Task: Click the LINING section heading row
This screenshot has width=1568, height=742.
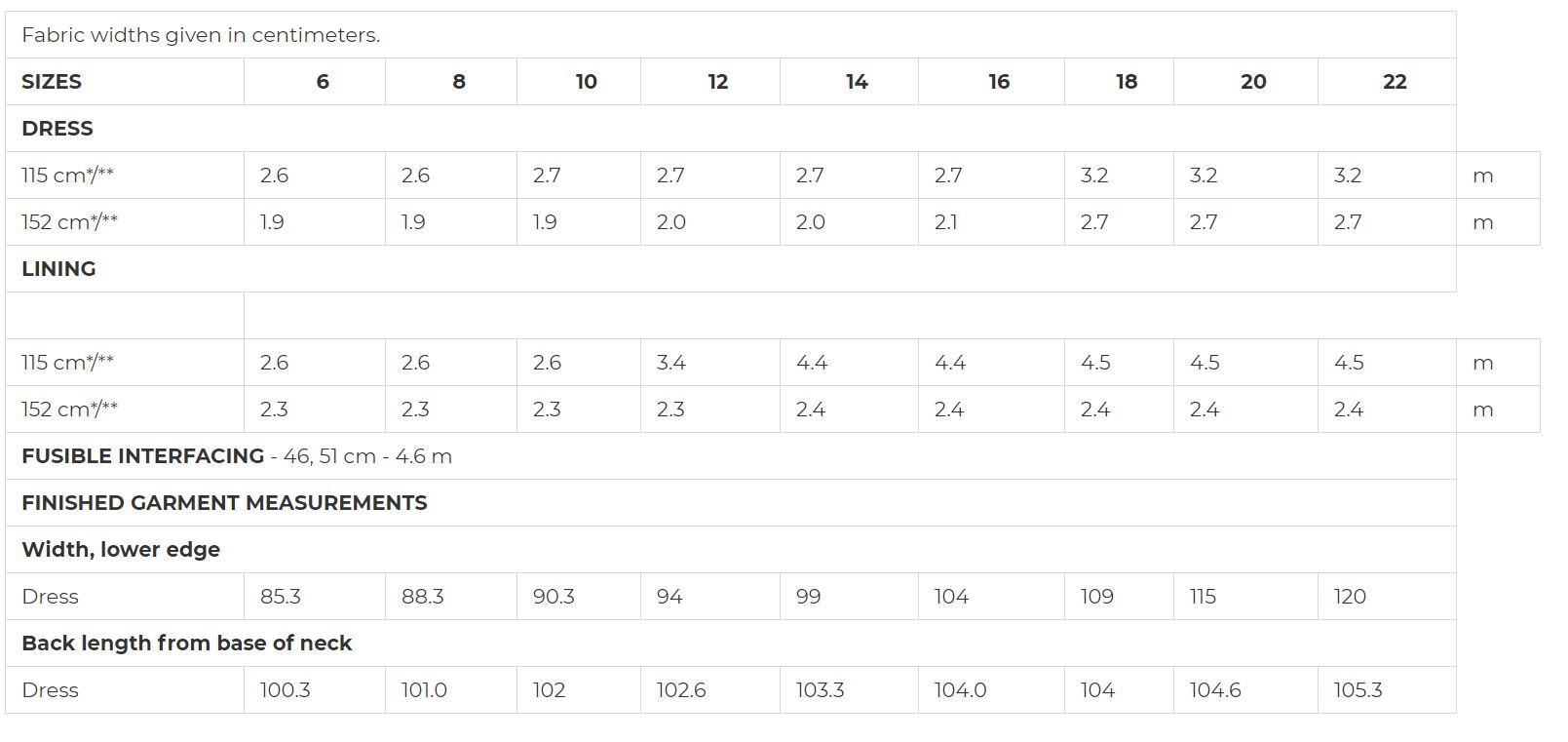Action: [731, 269]
